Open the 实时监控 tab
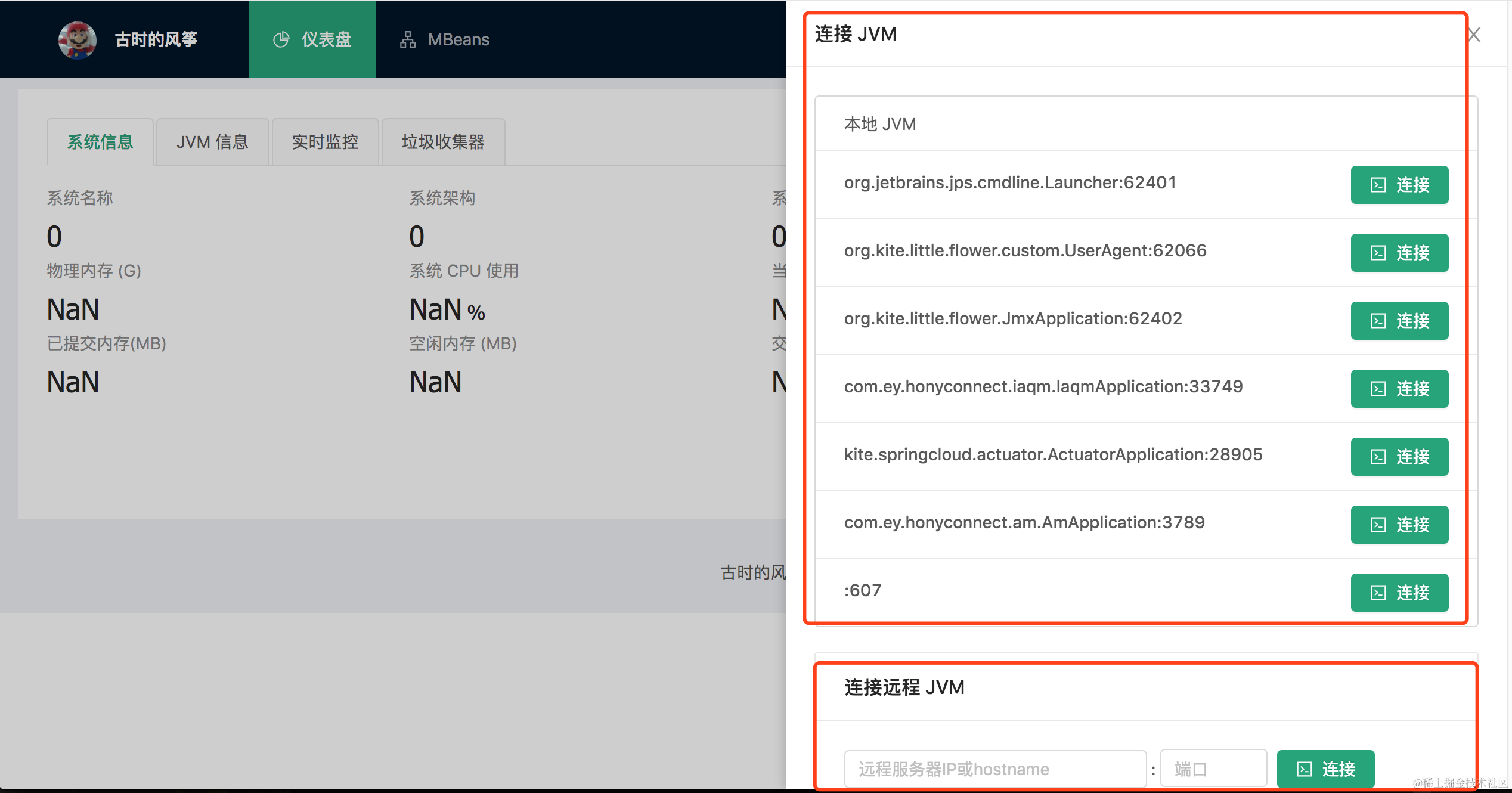This screenshot has height=793, width=1512. pyautogui.click(x=325, y=142)
